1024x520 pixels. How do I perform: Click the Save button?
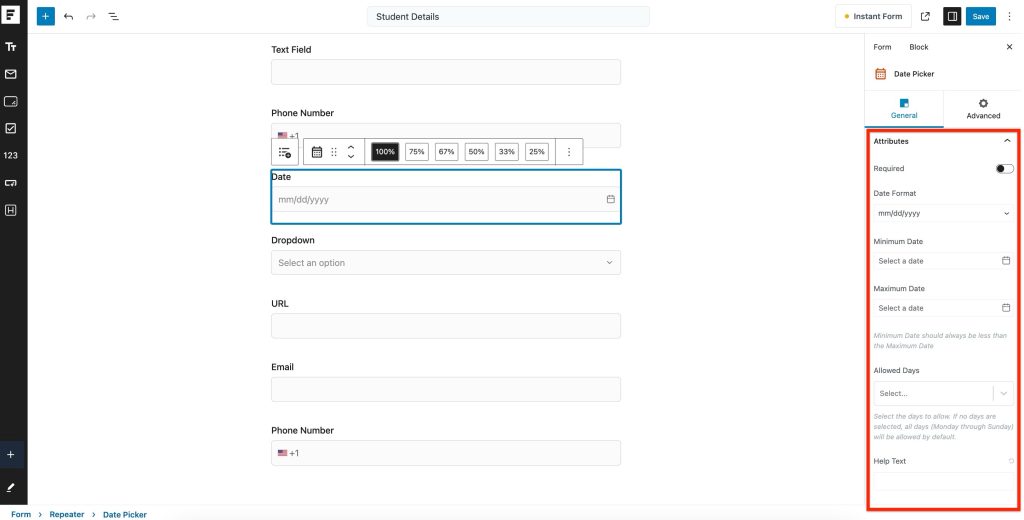click(x=981, y=17)
